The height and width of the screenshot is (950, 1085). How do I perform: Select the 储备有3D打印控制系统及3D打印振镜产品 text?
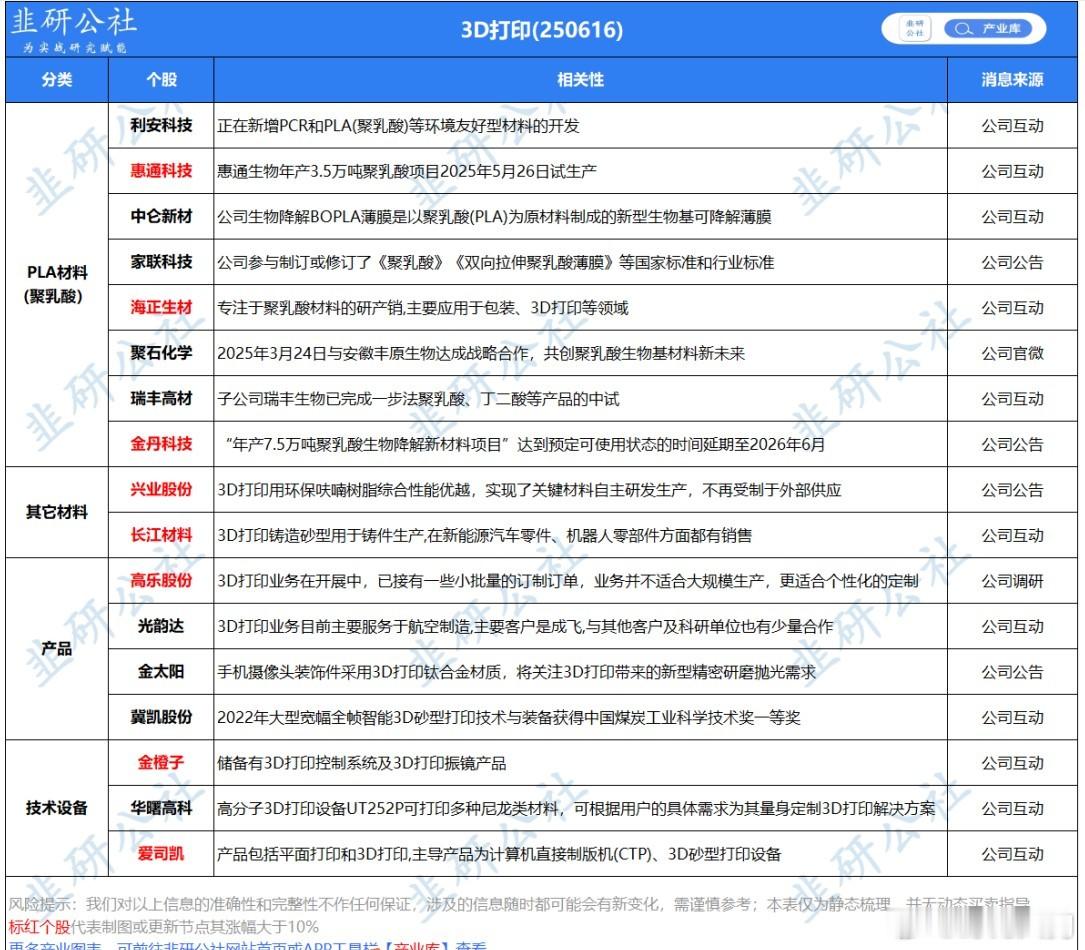pyautogui.click(x=361, y=763)
